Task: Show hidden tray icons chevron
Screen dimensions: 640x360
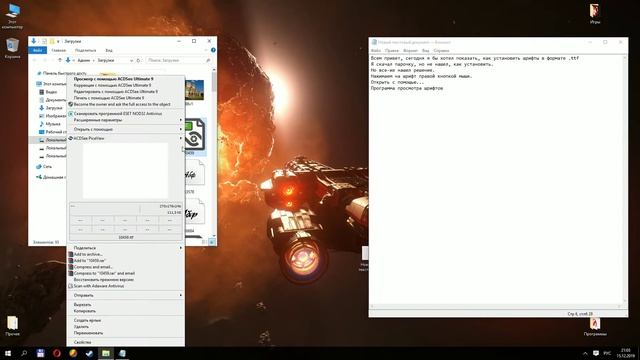Action: coord(585,353)
